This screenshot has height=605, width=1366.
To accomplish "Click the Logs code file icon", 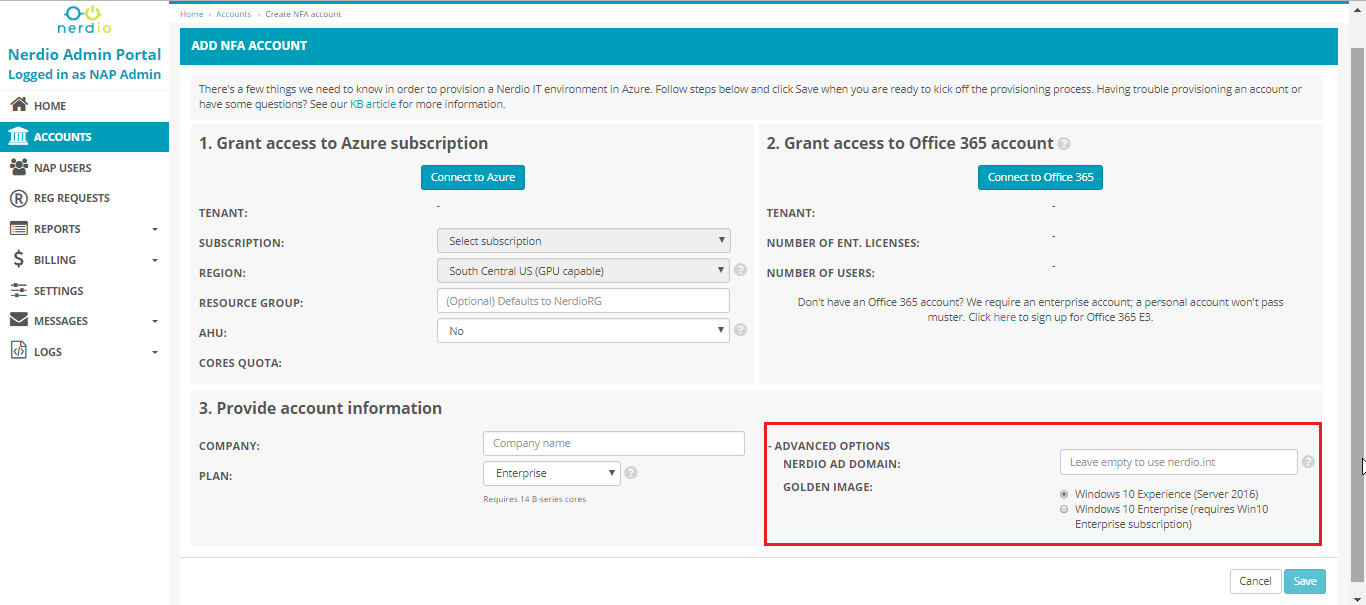I will (x=18, y=352).
